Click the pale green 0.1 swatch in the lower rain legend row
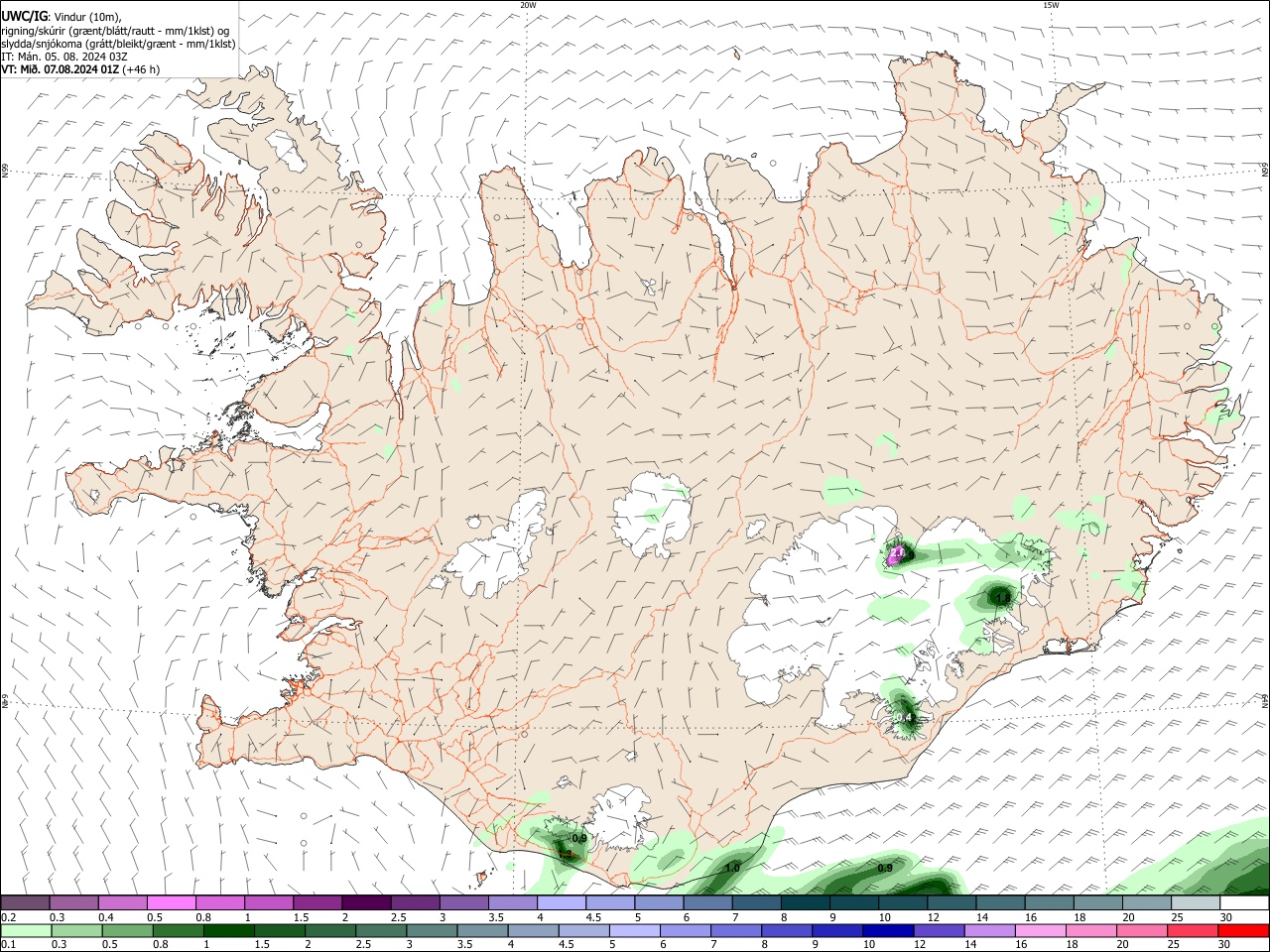This screenshot has width=1270, height=952. 26,930
